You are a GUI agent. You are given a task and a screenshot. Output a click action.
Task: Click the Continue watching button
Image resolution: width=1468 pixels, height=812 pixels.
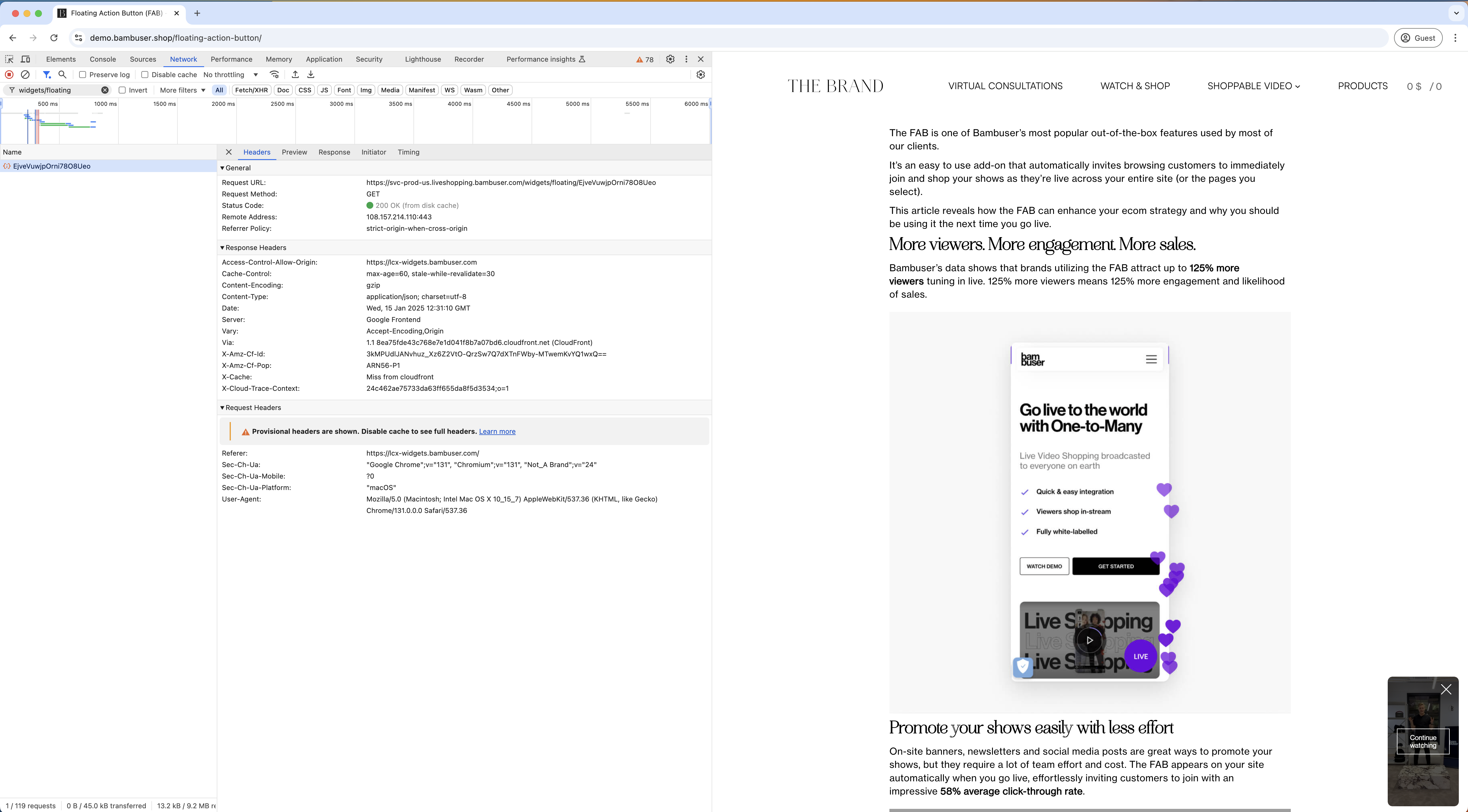[1423, 741]
